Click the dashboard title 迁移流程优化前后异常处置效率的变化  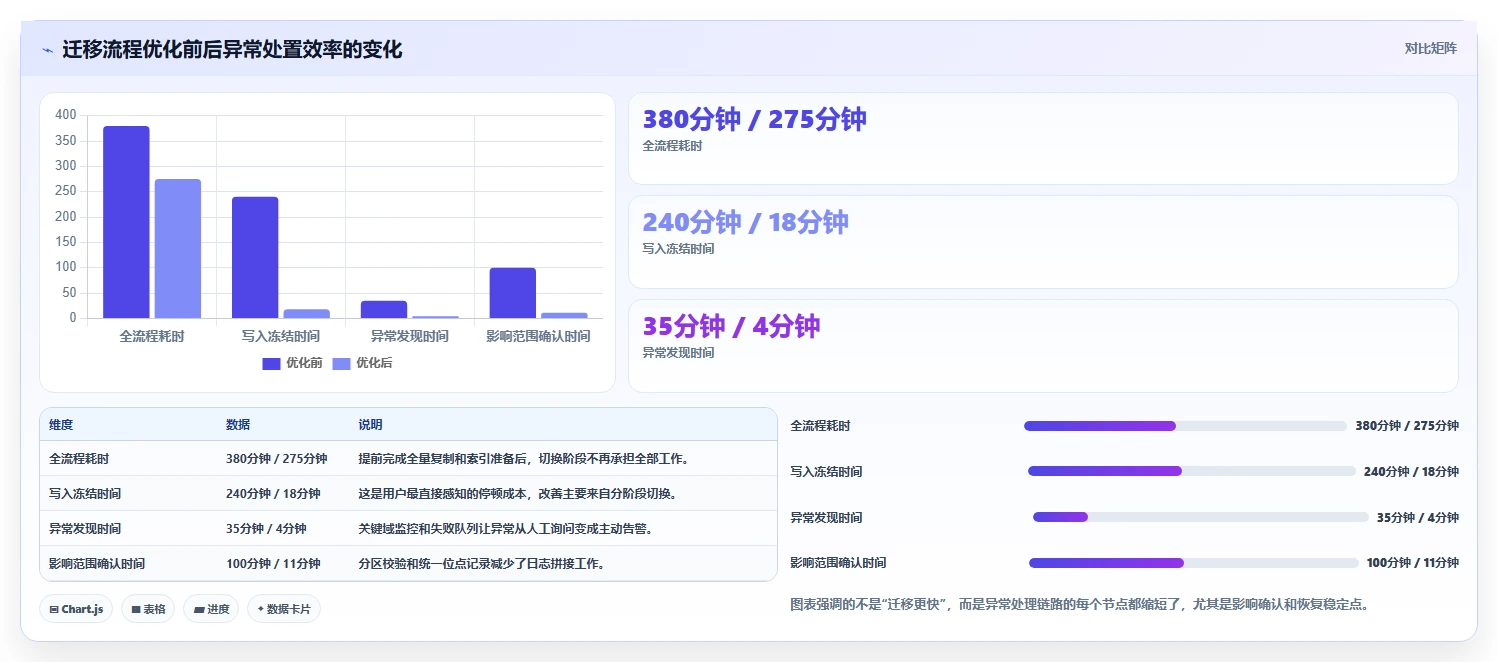(x=232, y=50)
